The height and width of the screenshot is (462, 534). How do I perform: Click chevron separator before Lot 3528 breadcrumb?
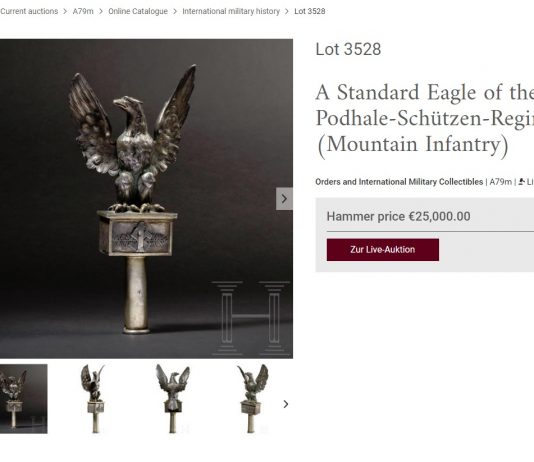(287, 11)
